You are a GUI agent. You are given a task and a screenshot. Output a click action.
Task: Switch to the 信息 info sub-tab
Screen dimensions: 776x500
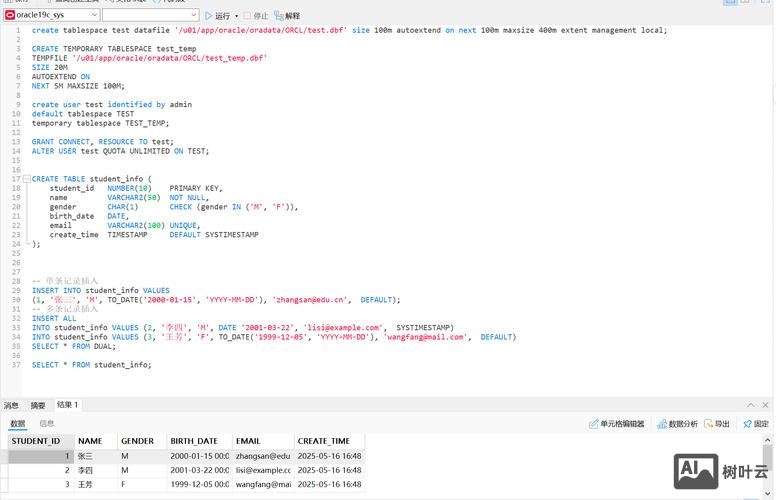coord(47,424)
